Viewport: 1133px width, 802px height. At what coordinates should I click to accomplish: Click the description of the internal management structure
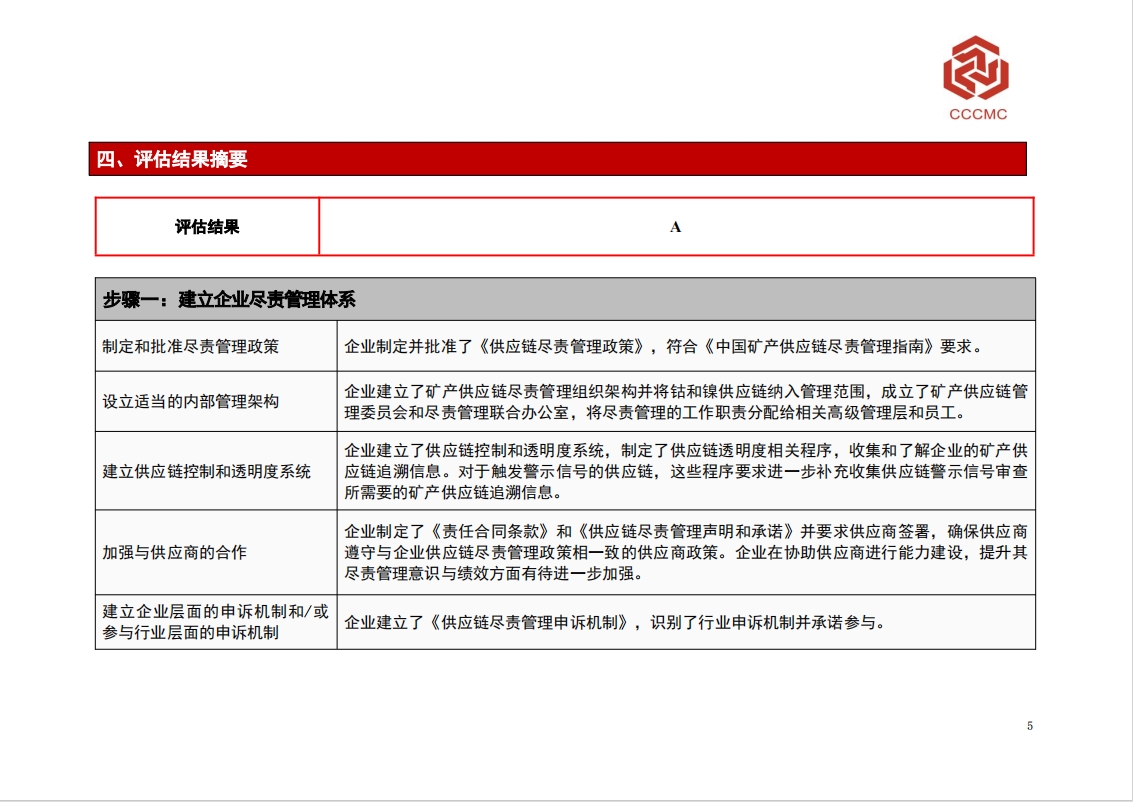pos(685,401)
